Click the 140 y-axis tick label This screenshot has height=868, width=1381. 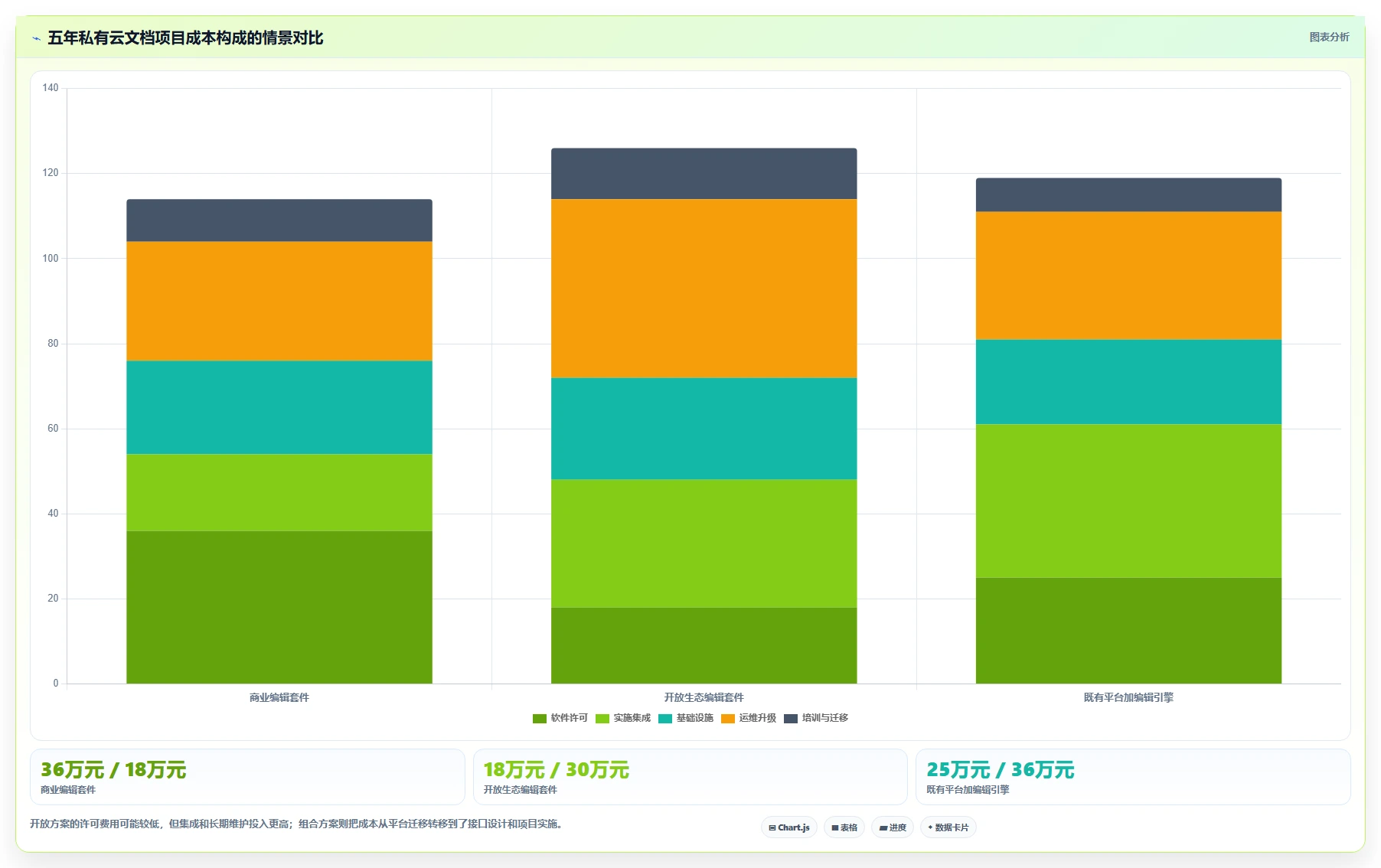(51, 88)
